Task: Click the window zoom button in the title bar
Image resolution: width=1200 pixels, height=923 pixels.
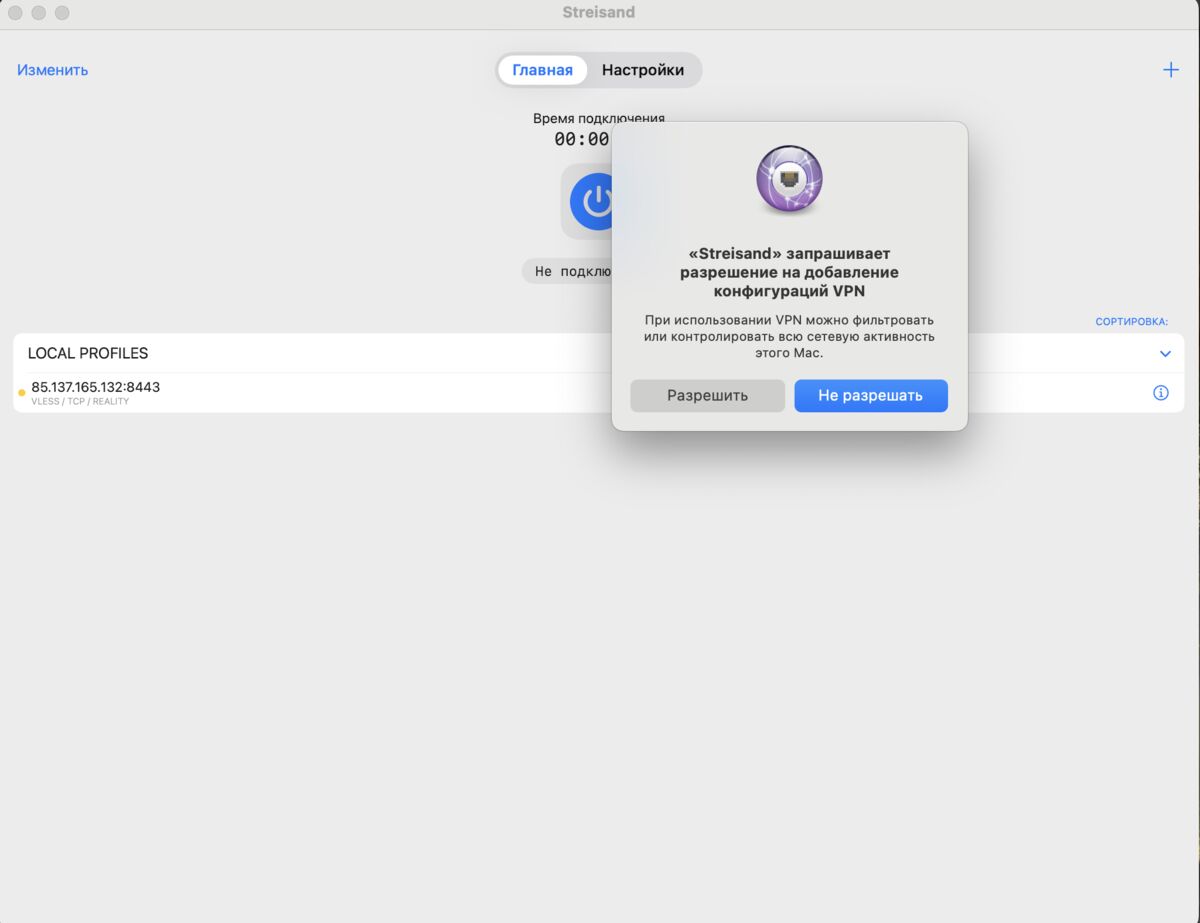Action: click(x=62, y=13)
